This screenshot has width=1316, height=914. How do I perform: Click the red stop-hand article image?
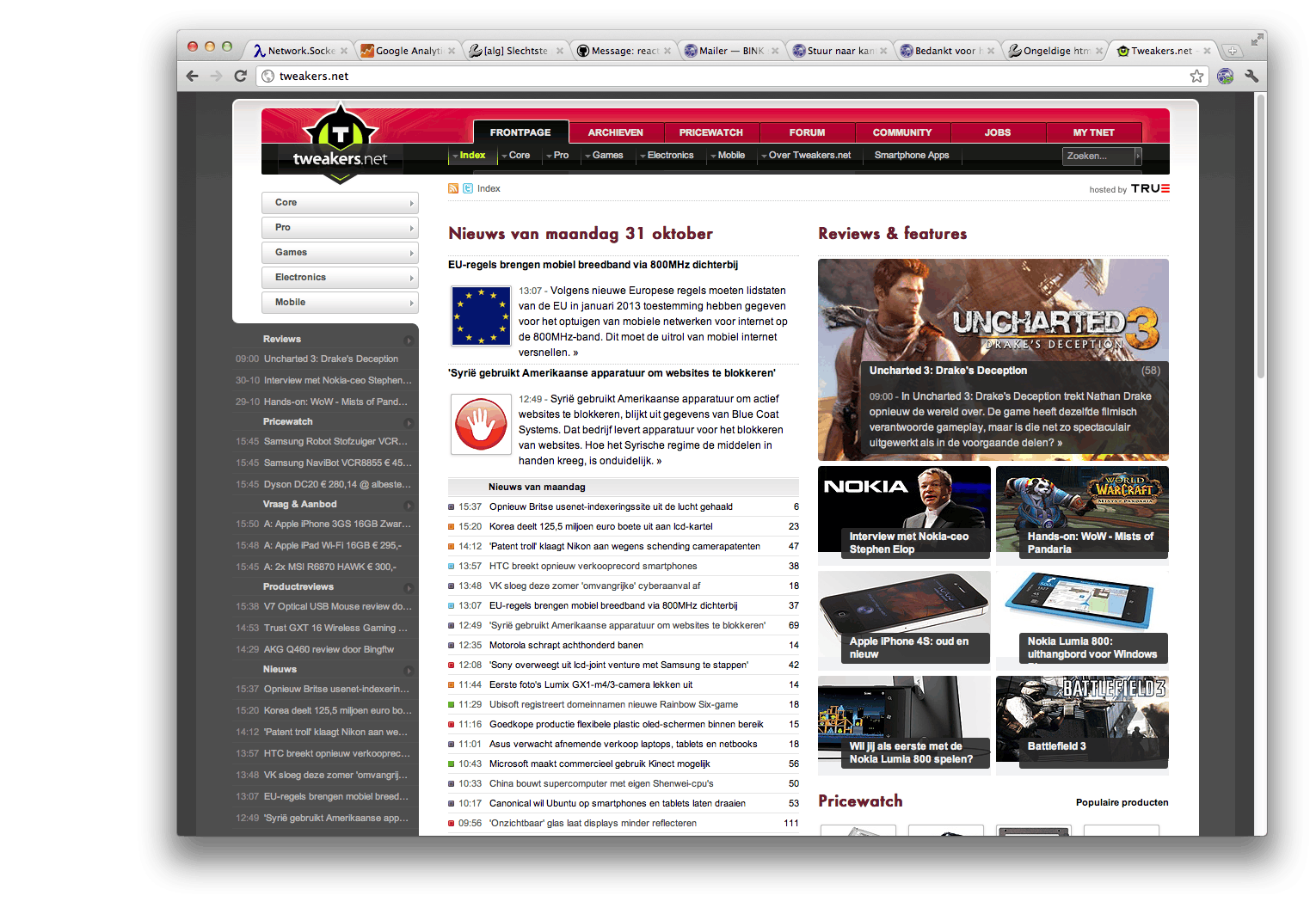481,424
